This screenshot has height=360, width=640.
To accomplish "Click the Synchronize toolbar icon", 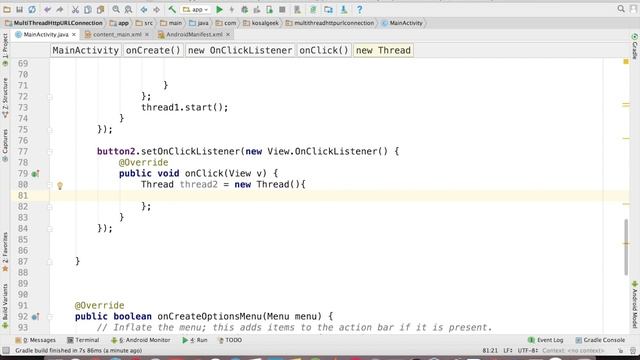I will pos(32,9).
